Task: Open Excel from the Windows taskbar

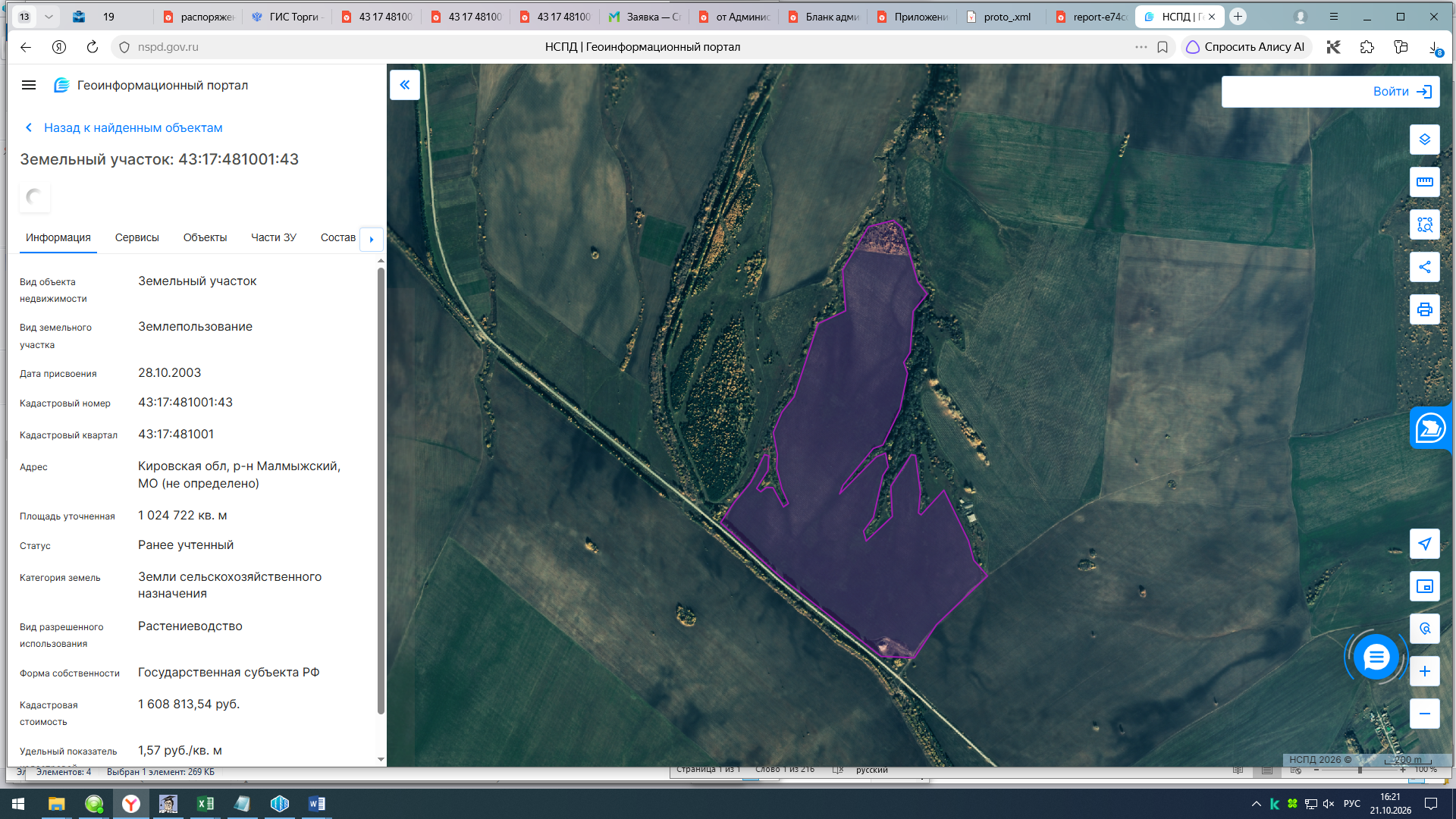Action: pyautogui.click(x=206, y=803)
